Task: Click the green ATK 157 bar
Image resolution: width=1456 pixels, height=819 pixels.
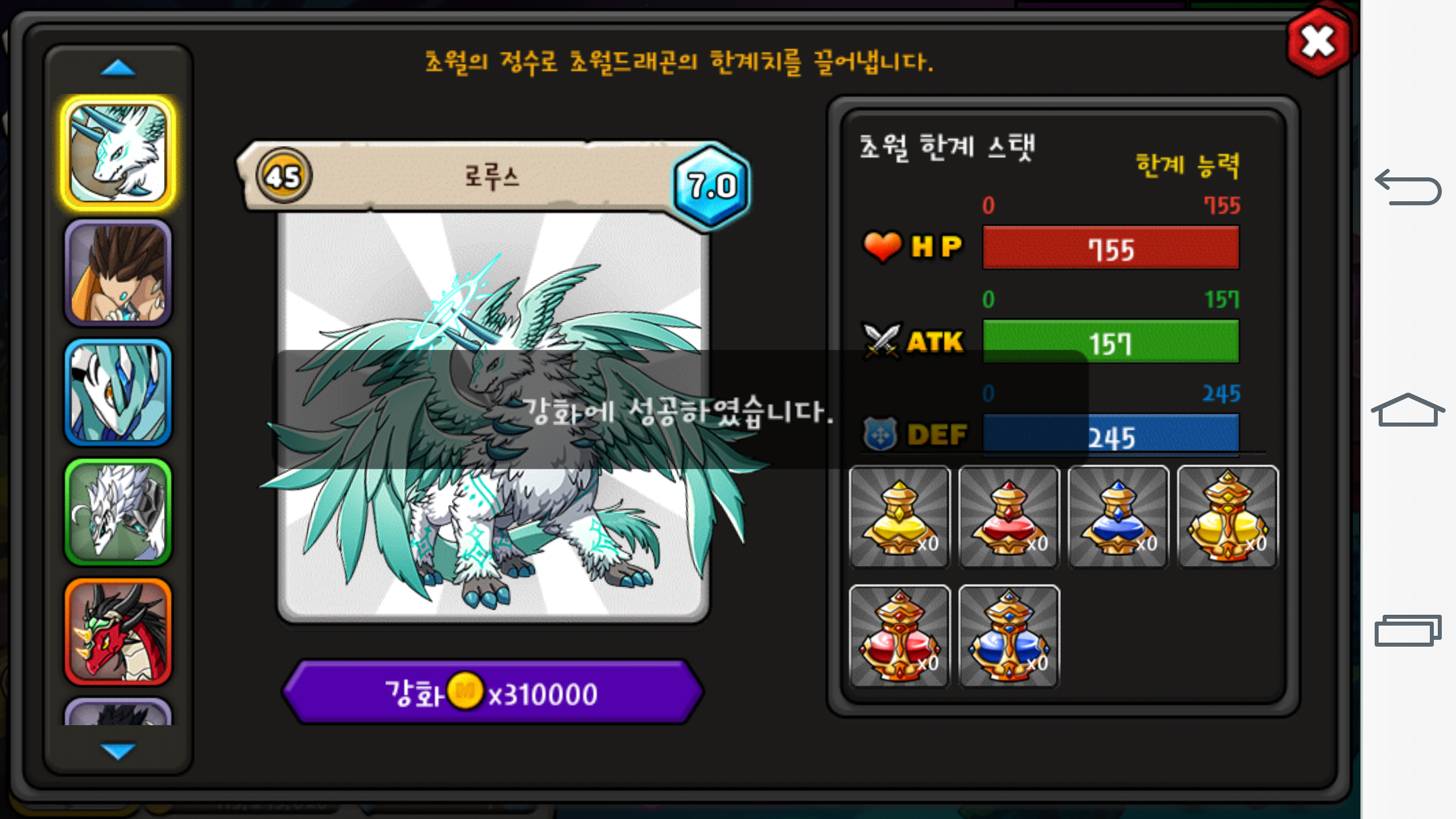Action: (1111, 342)
